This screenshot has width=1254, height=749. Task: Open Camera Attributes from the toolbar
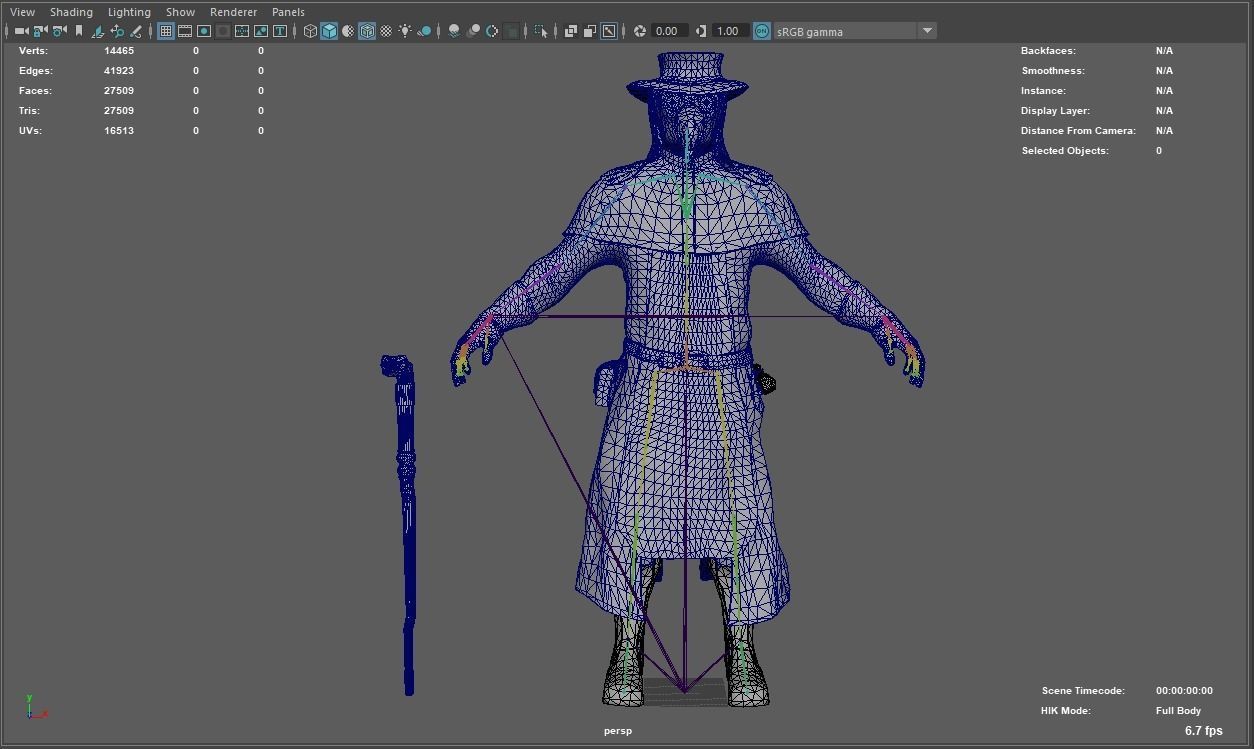tap(59, 31)
